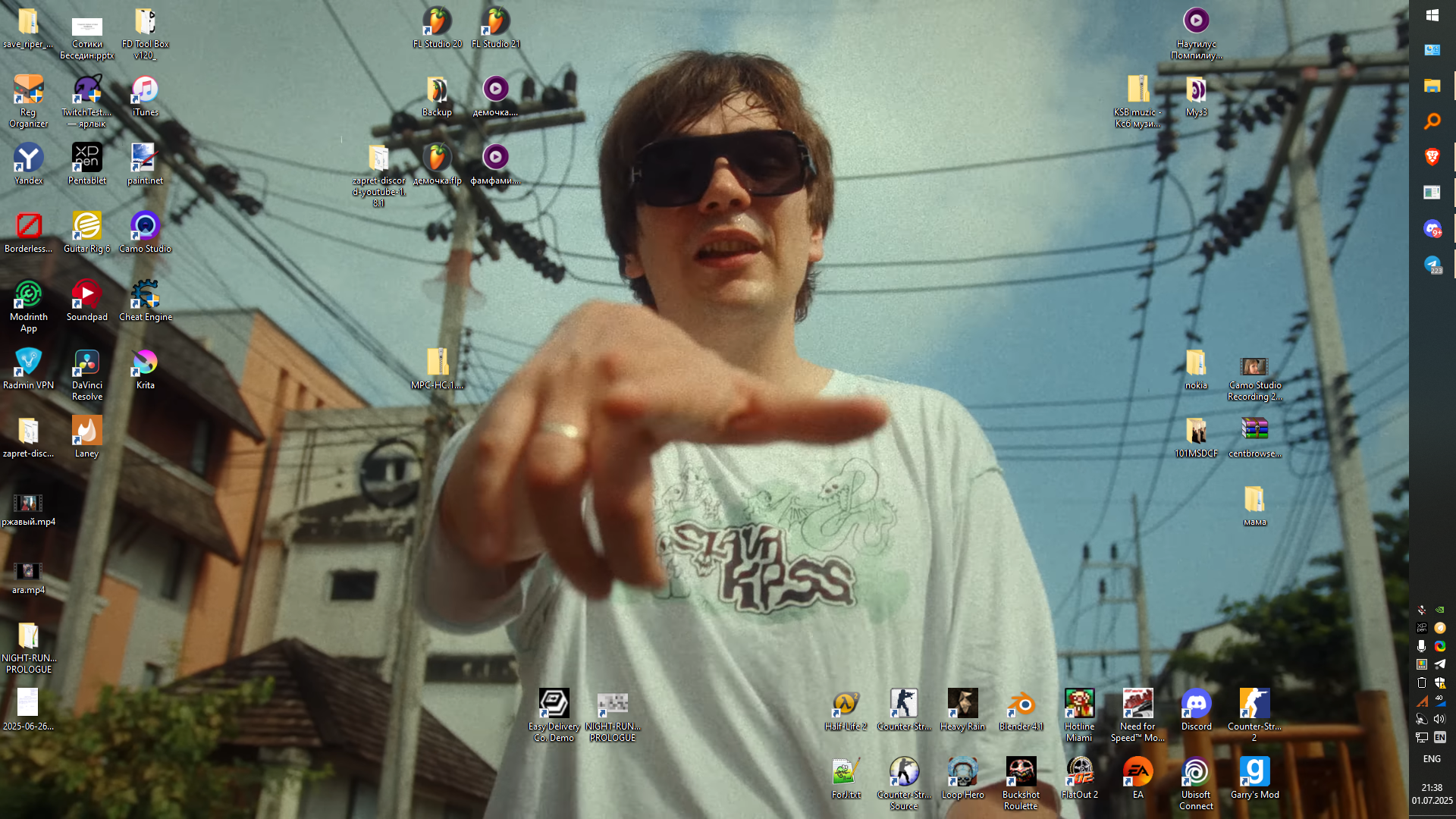The height and width of the screenshot is (819, 1456).
Task: Launch DaVinci Resolve from desktop
Action: point(86,363)
